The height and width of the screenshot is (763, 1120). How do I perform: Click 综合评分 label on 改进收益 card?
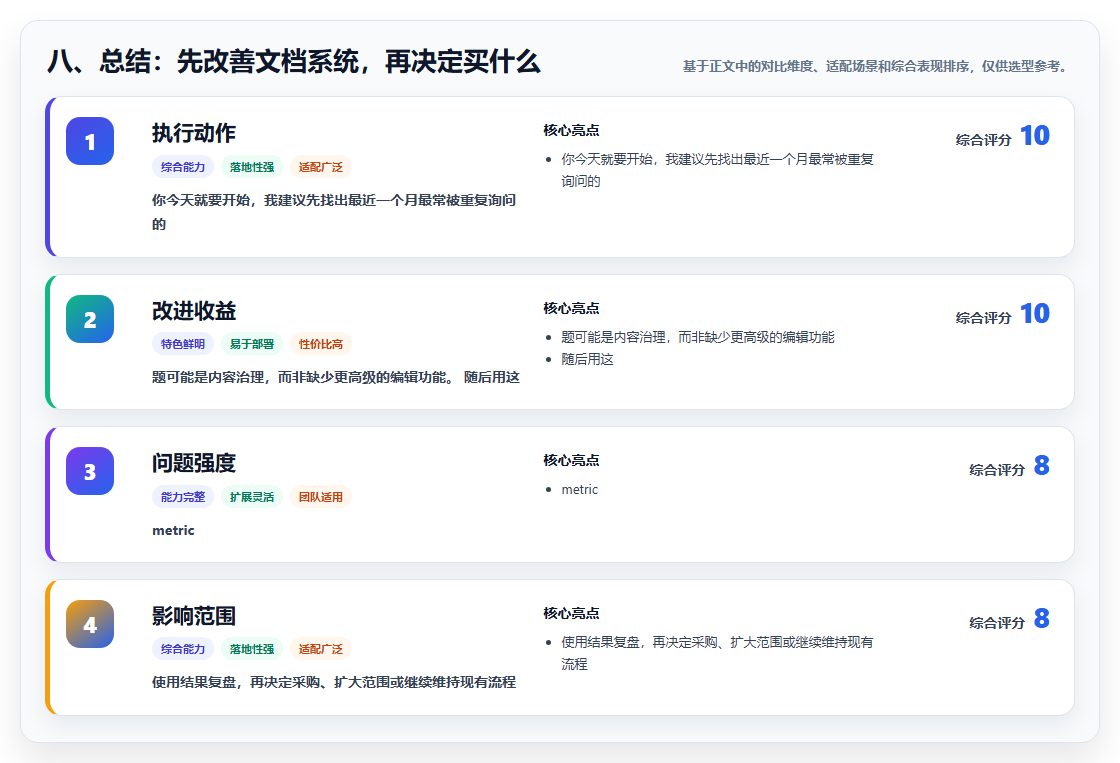coord(984,318)
